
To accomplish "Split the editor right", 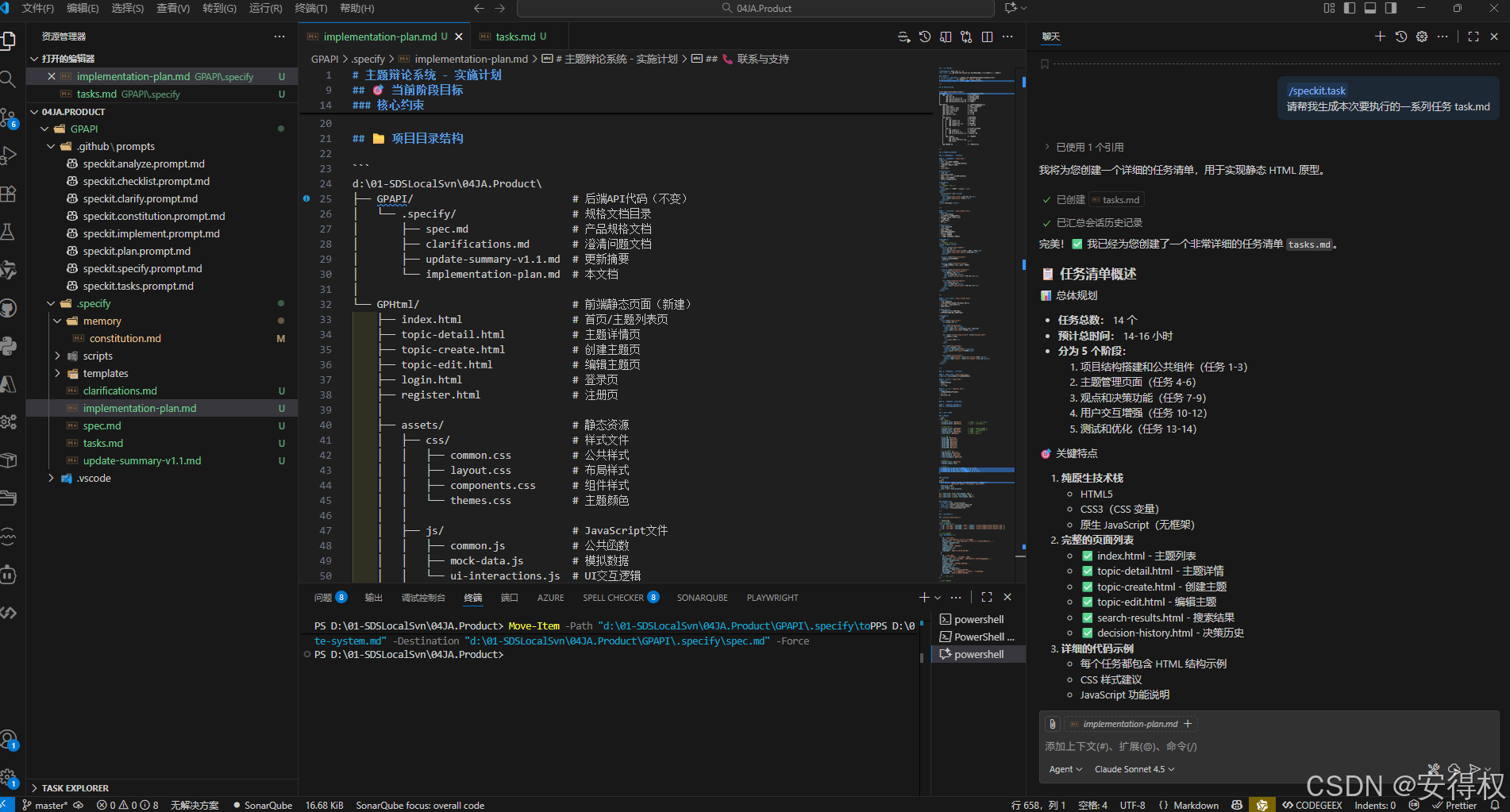I will pyautogui.click(x=987, y=37).
